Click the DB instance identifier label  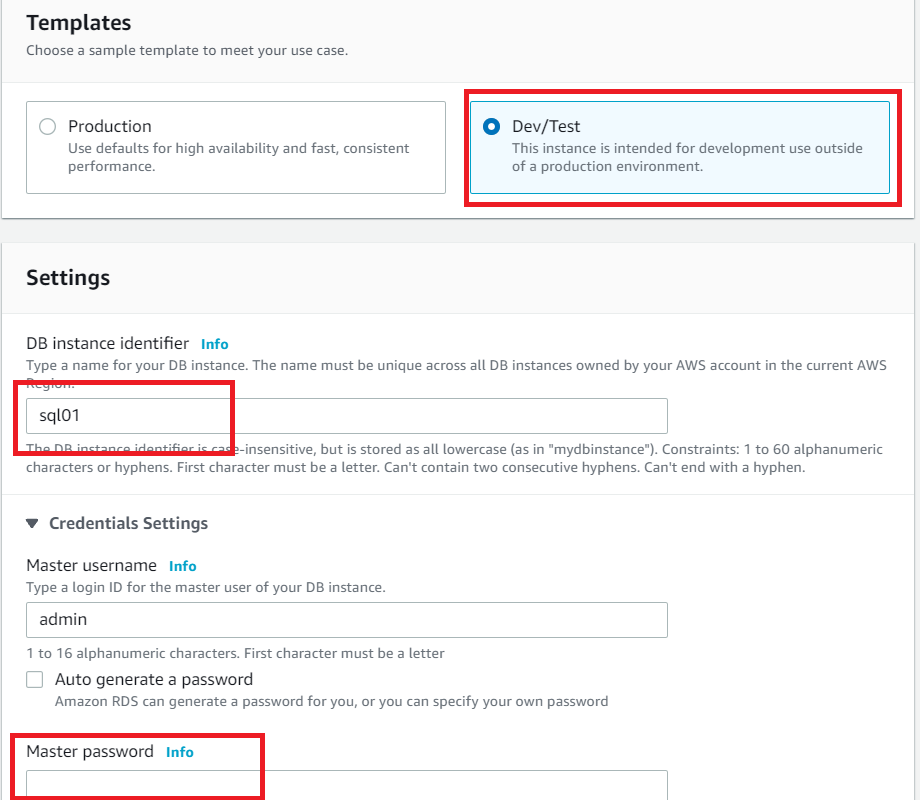coord(107,344)
